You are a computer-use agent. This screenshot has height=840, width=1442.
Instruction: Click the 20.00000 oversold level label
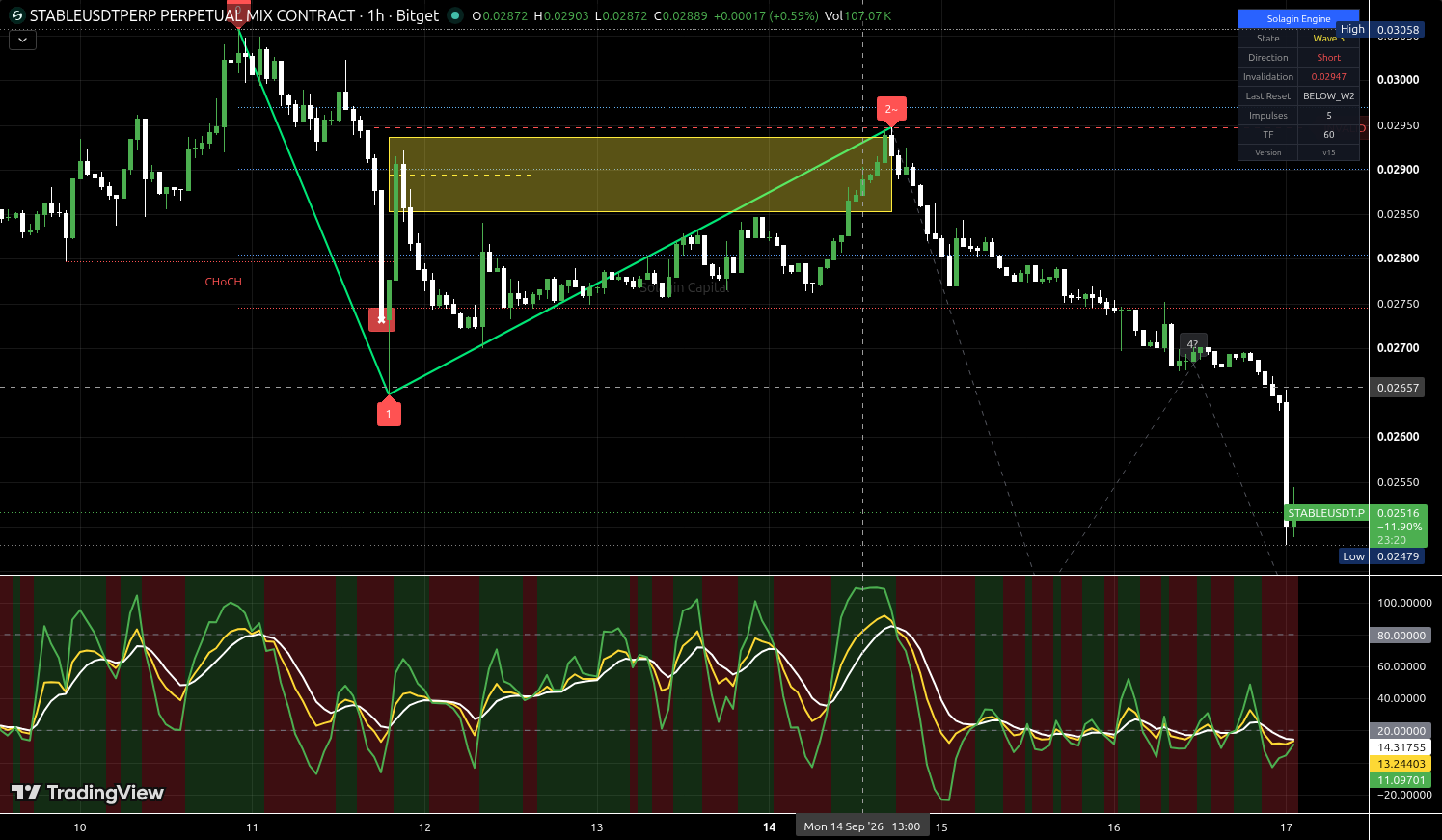pyautogui.click(x=1401, y=731)
